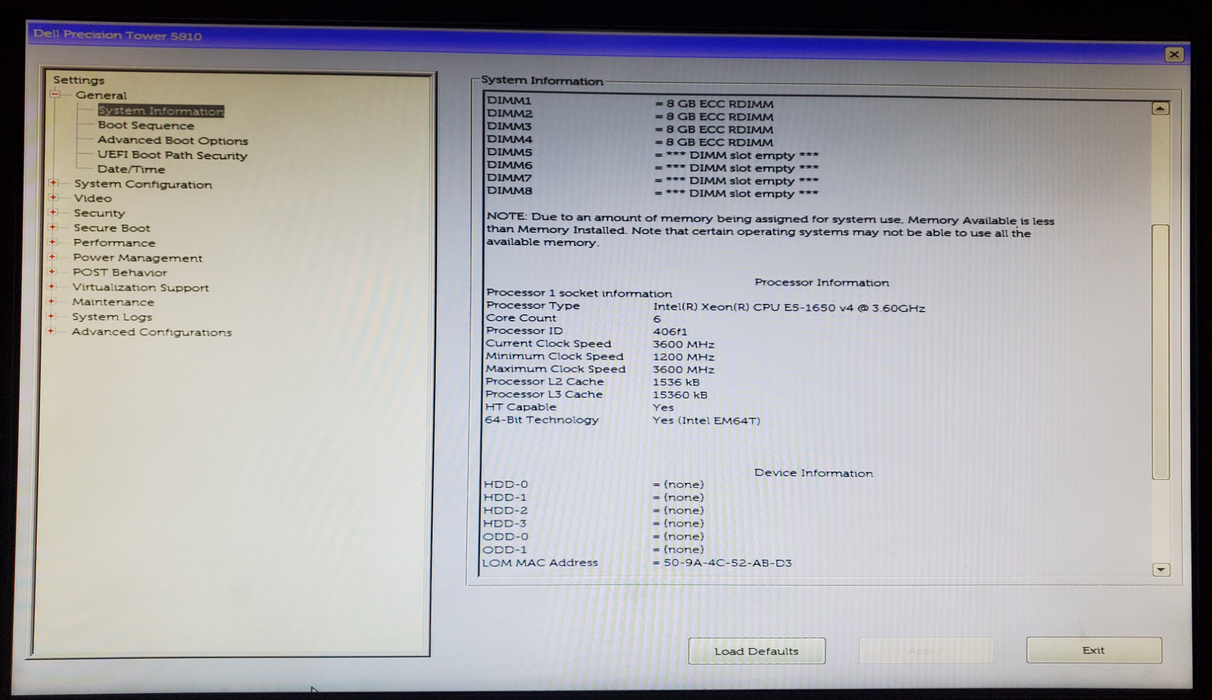The image size is (1212, 700).
Task: Open Advanced Boot Options
Action: tap(173, 141)
